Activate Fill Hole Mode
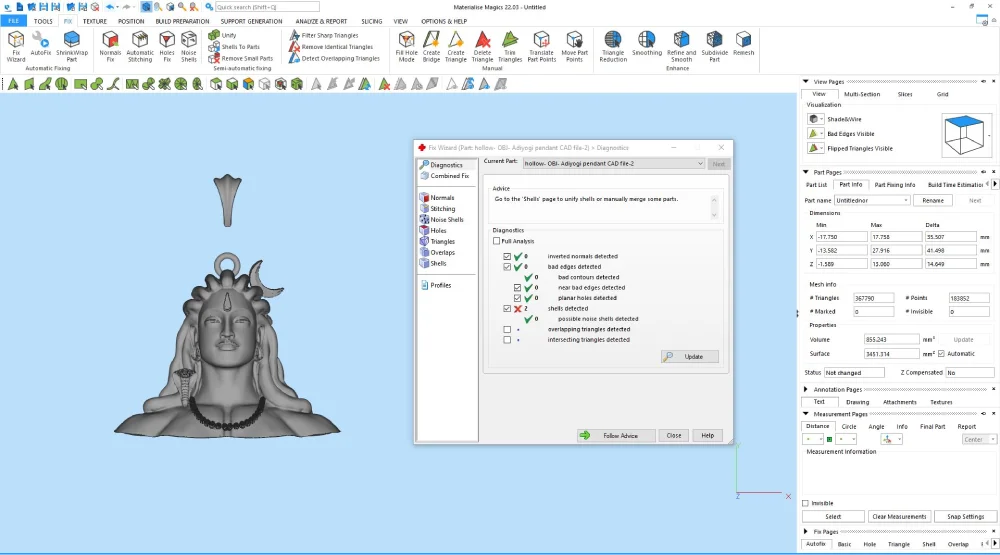Screen dimensions: 1000x555 pyautogui.click(x=406, y=47)
